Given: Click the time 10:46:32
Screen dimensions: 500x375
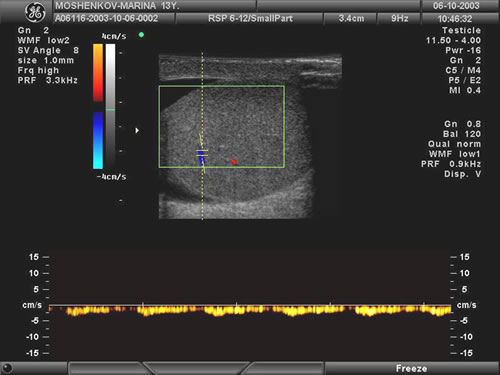Looking at the screenshot, I should [x=455, y=19].
